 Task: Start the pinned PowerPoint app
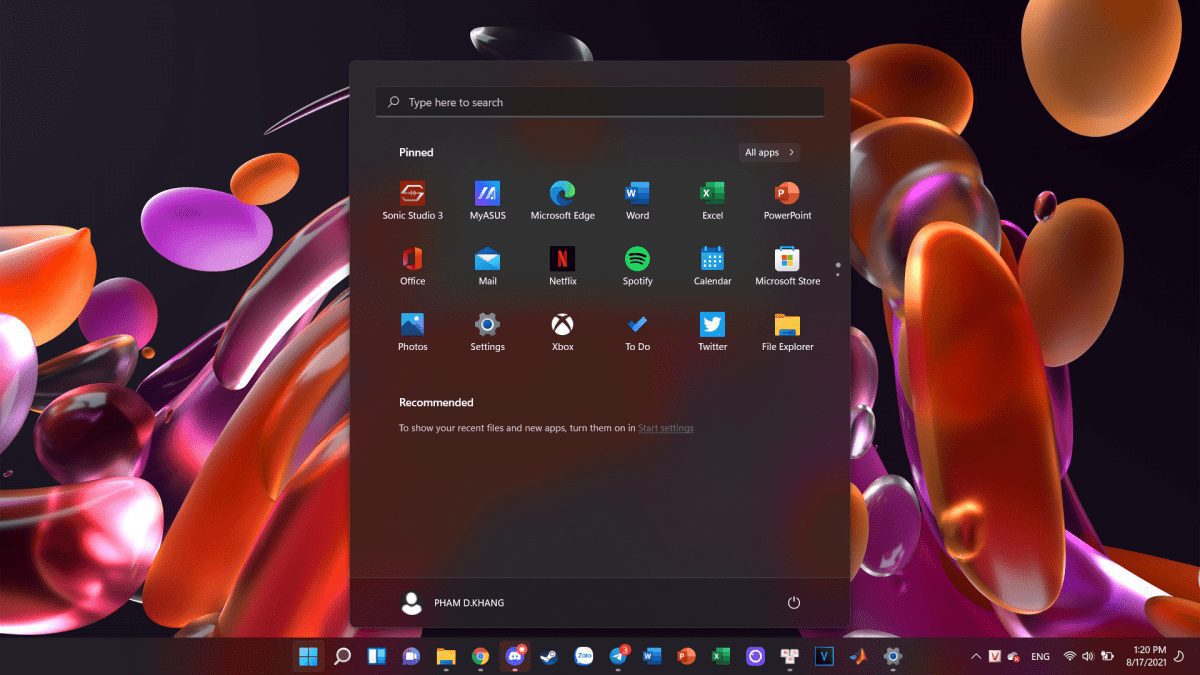[787, 200]
